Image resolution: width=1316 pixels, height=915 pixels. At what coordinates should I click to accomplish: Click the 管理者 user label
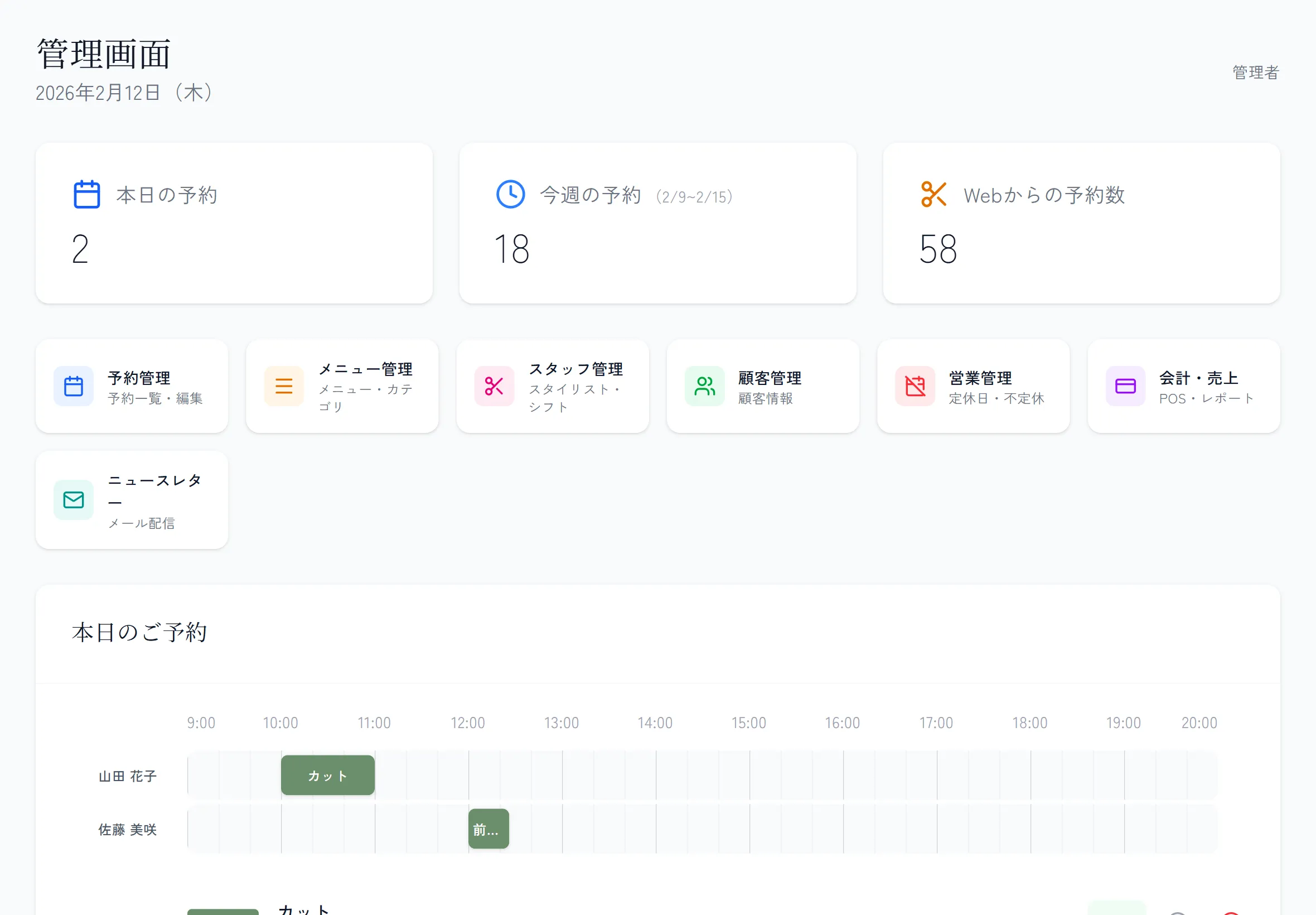pyautogui.click(x=1255, y=72)
